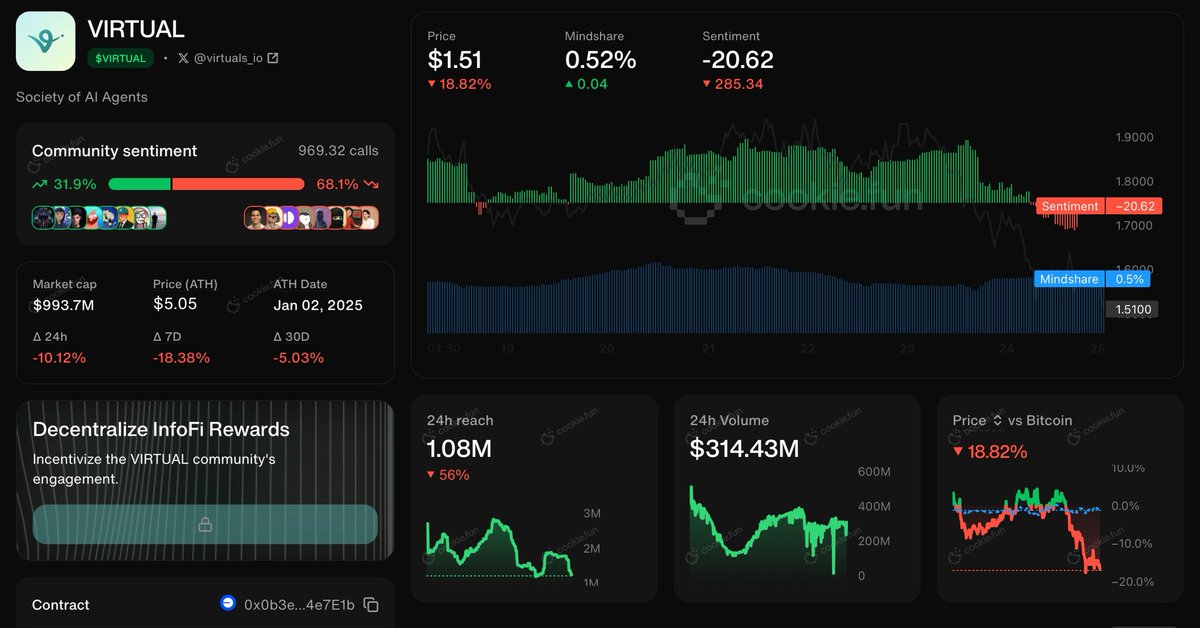Click the green bullish part of sentiment bar
This screenshot has height=628, width=1200.
tap(139, 184)
